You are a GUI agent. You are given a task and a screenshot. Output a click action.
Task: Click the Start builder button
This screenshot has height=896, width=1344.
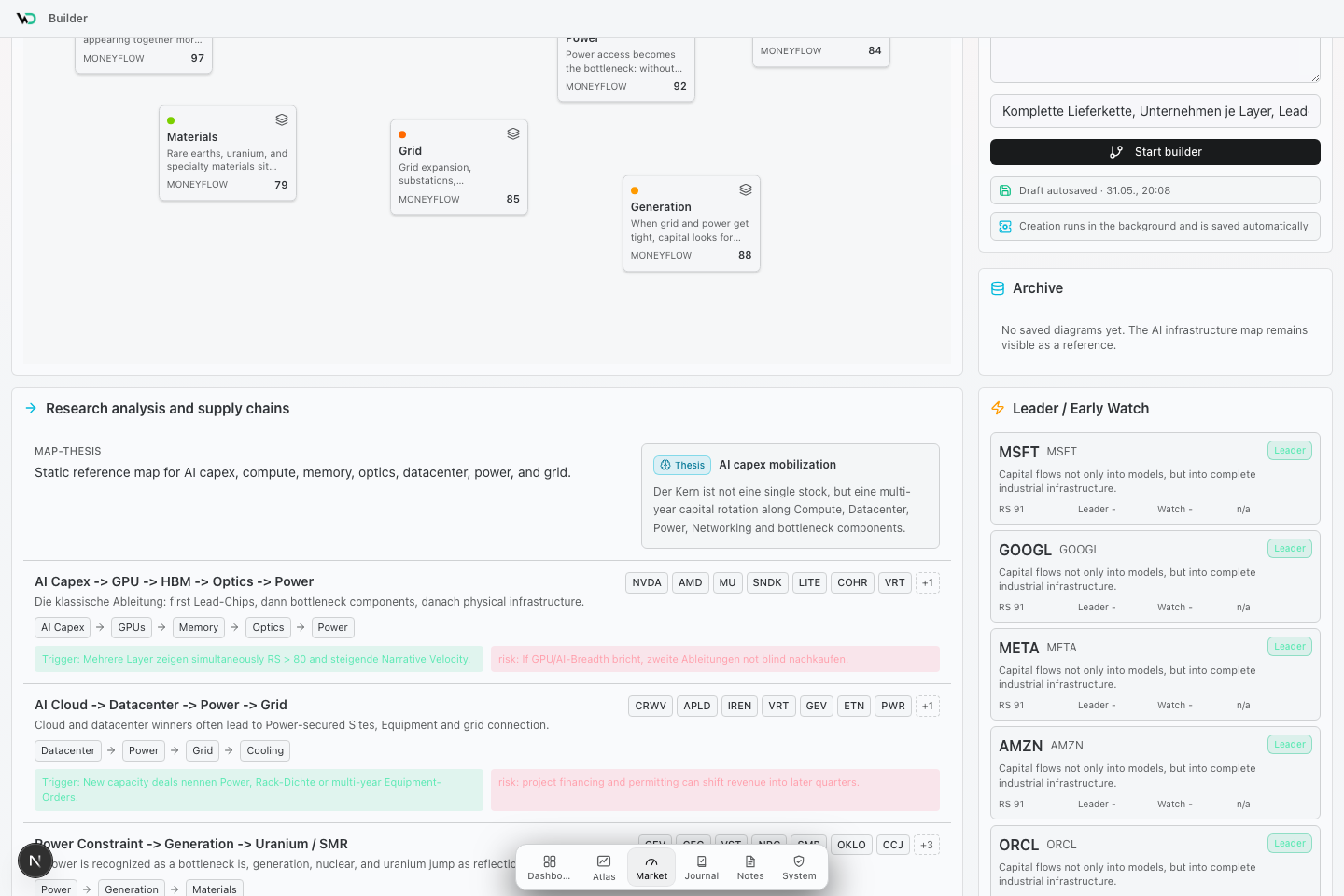tap(1155, 152)
